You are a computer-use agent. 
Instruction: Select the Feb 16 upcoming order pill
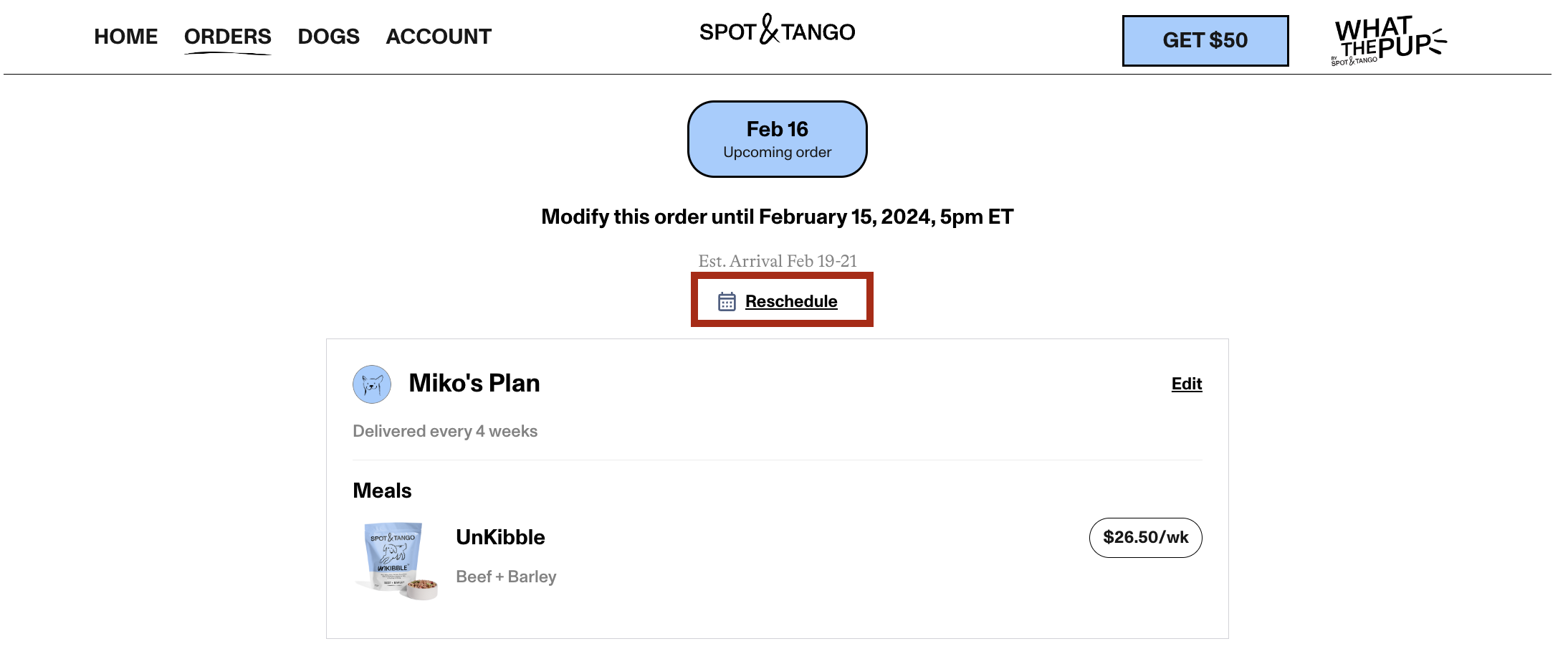pyautogui.click(x=778, y=139)
